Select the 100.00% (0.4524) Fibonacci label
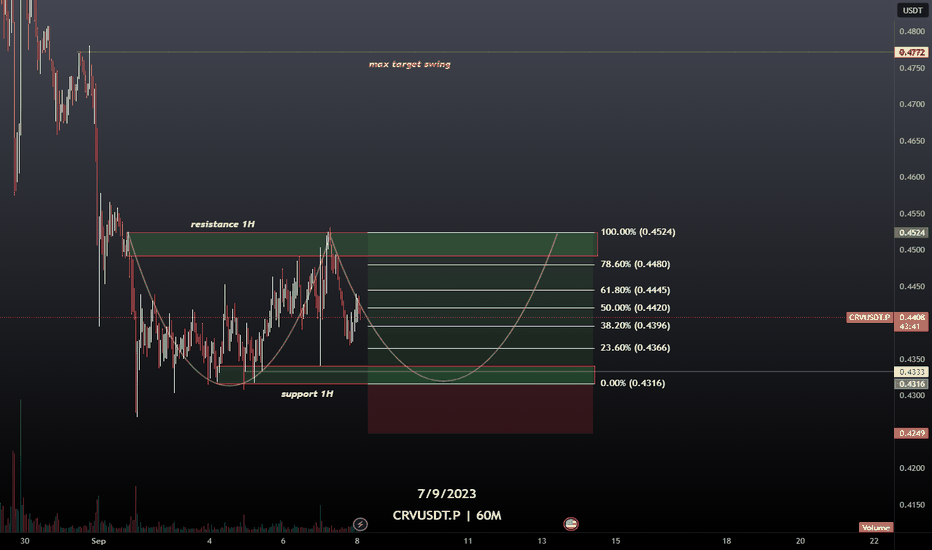 click(x=638, y=232)
